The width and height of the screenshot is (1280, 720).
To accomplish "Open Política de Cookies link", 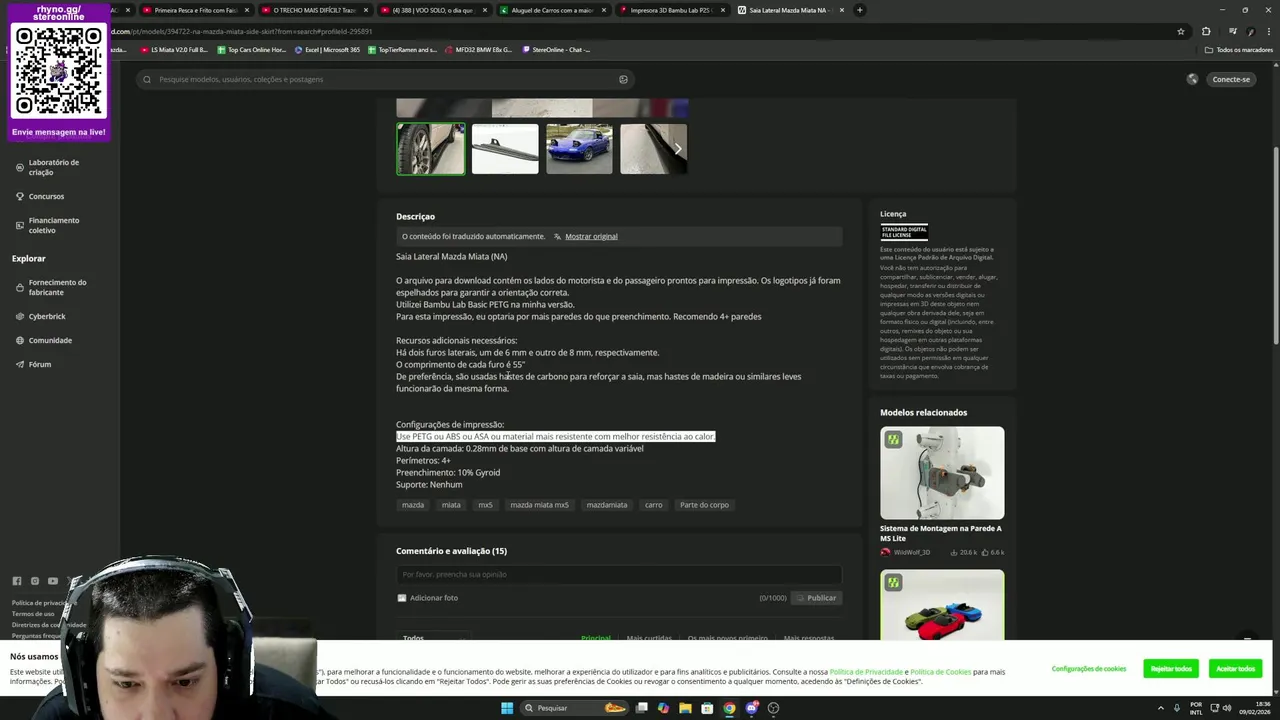I will point(940,672).
